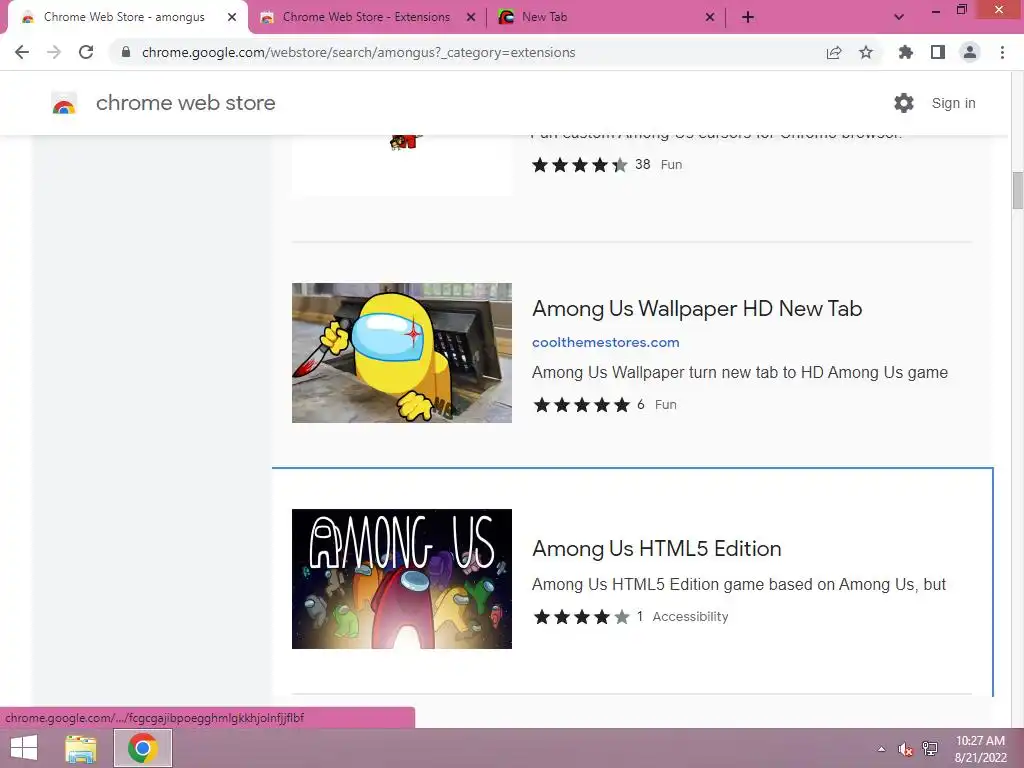
Task: Click the address bar URL
Action: click(x=359, y=52)
